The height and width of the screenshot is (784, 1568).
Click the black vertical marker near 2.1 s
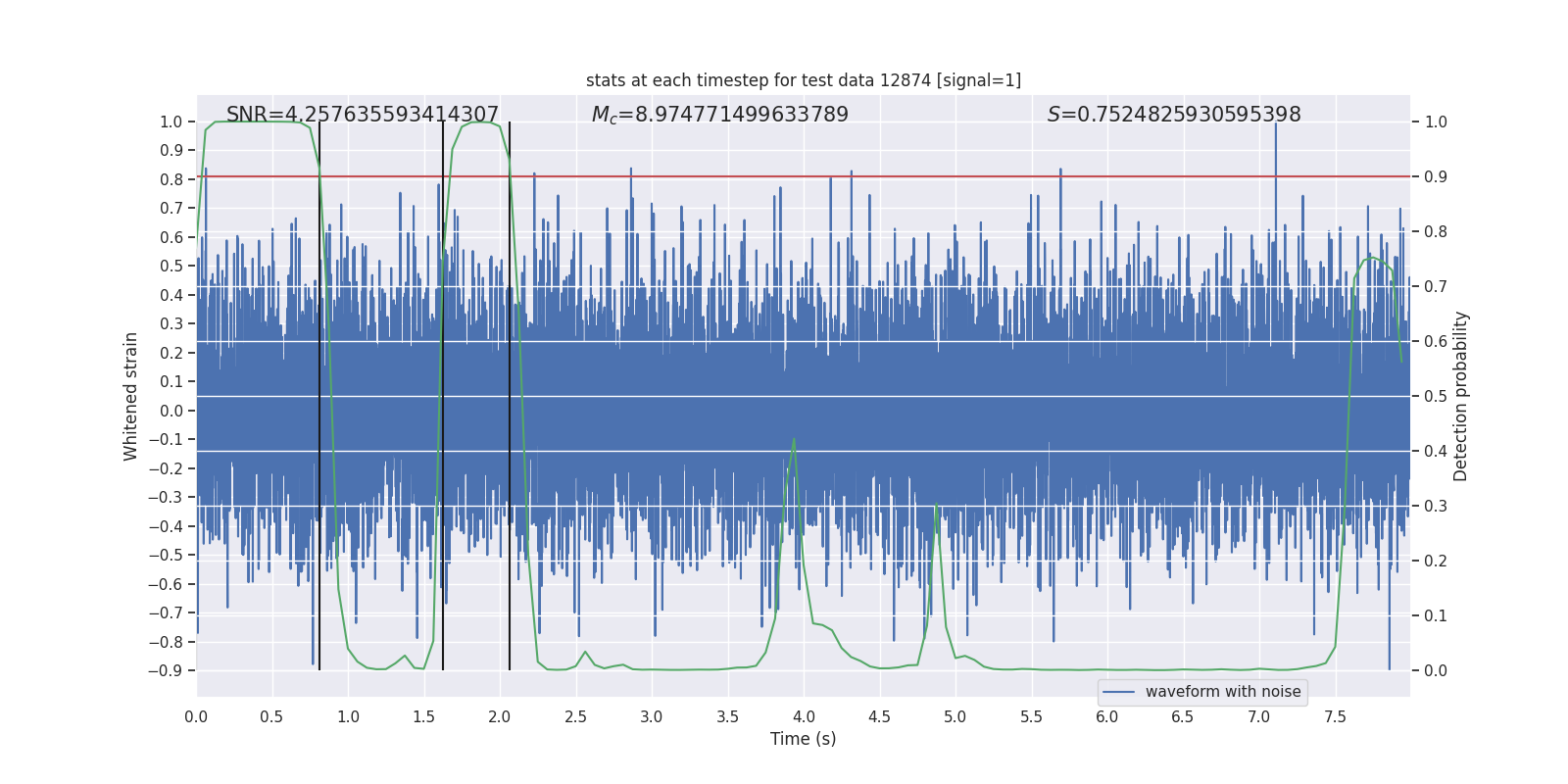510,396
